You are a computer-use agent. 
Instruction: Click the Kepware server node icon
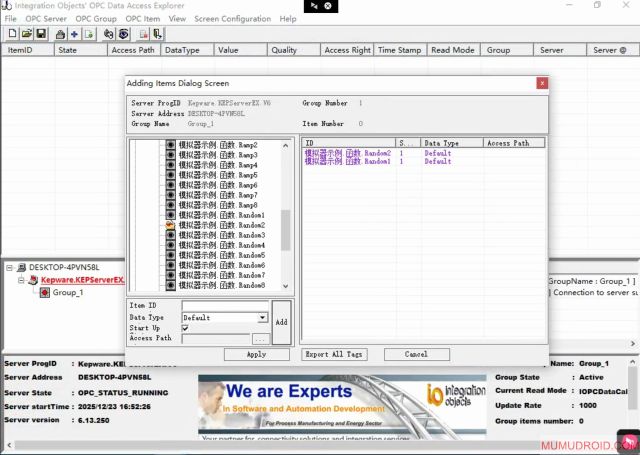(33, 281)
